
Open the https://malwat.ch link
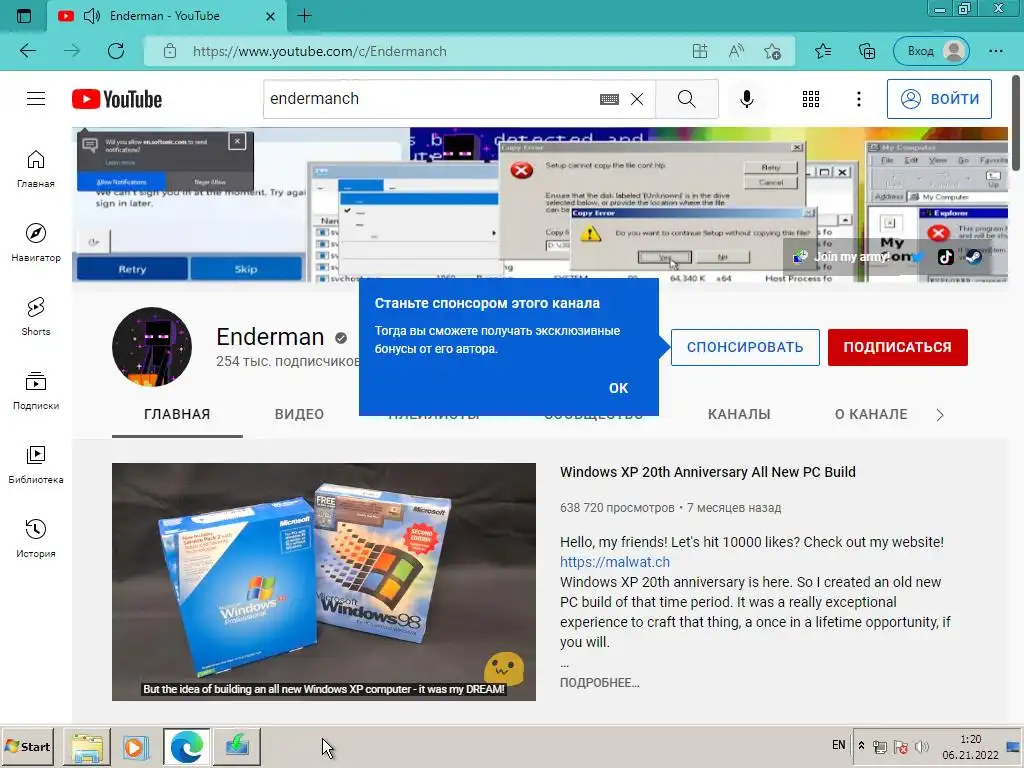tap(615, 562)
